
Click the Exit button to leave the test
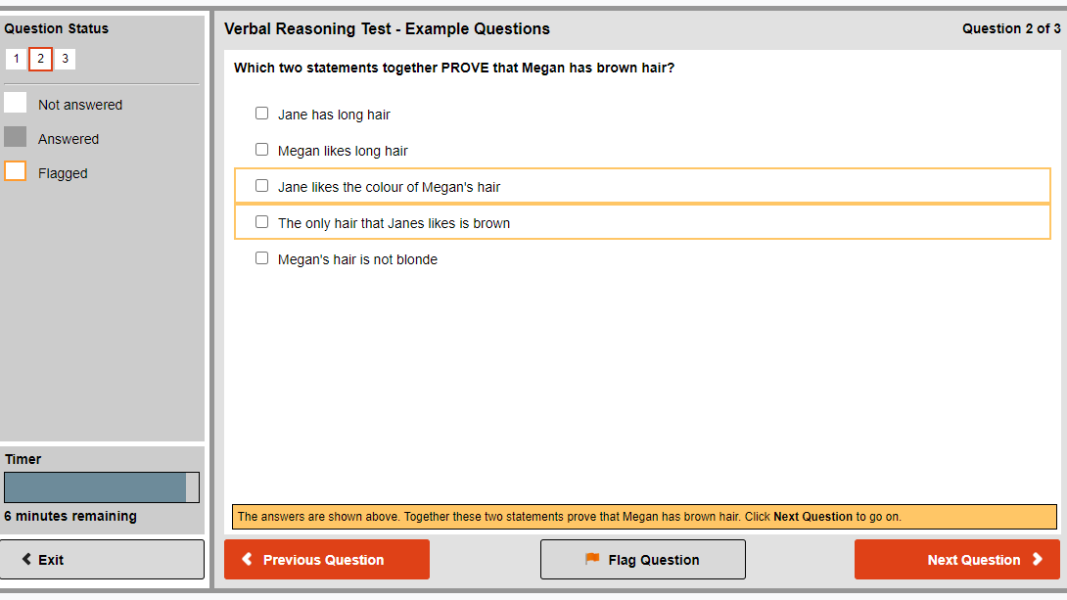tap(102, 559)
